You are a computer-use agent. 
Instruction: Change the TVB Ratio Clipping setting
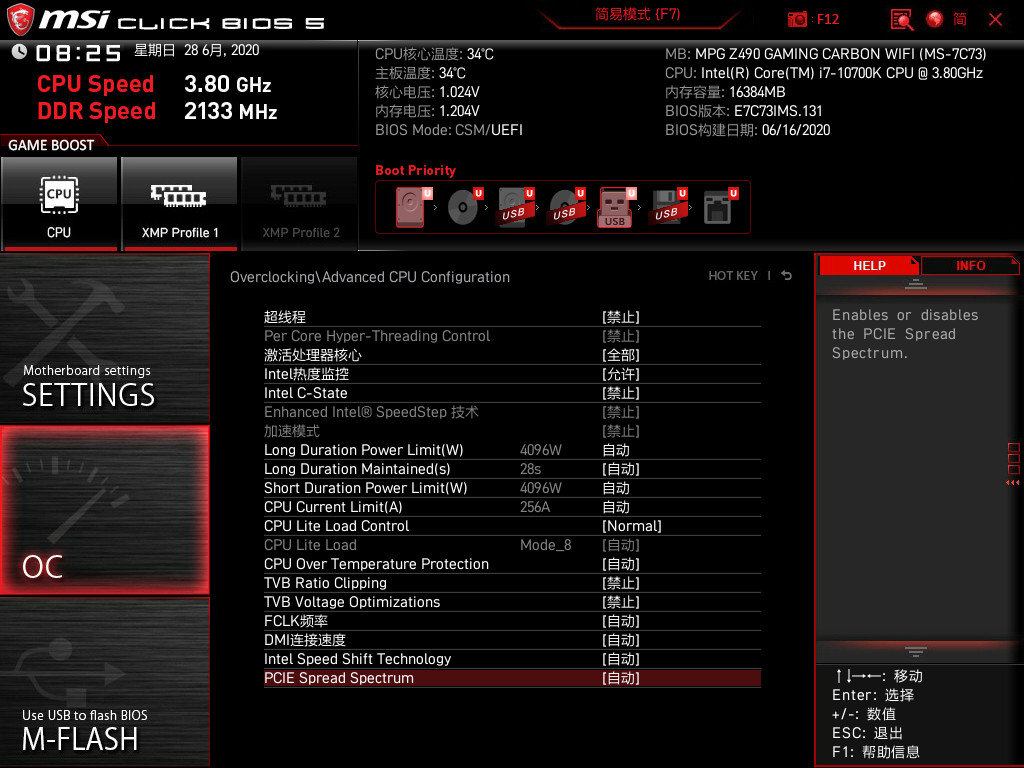tap(512, 583)
